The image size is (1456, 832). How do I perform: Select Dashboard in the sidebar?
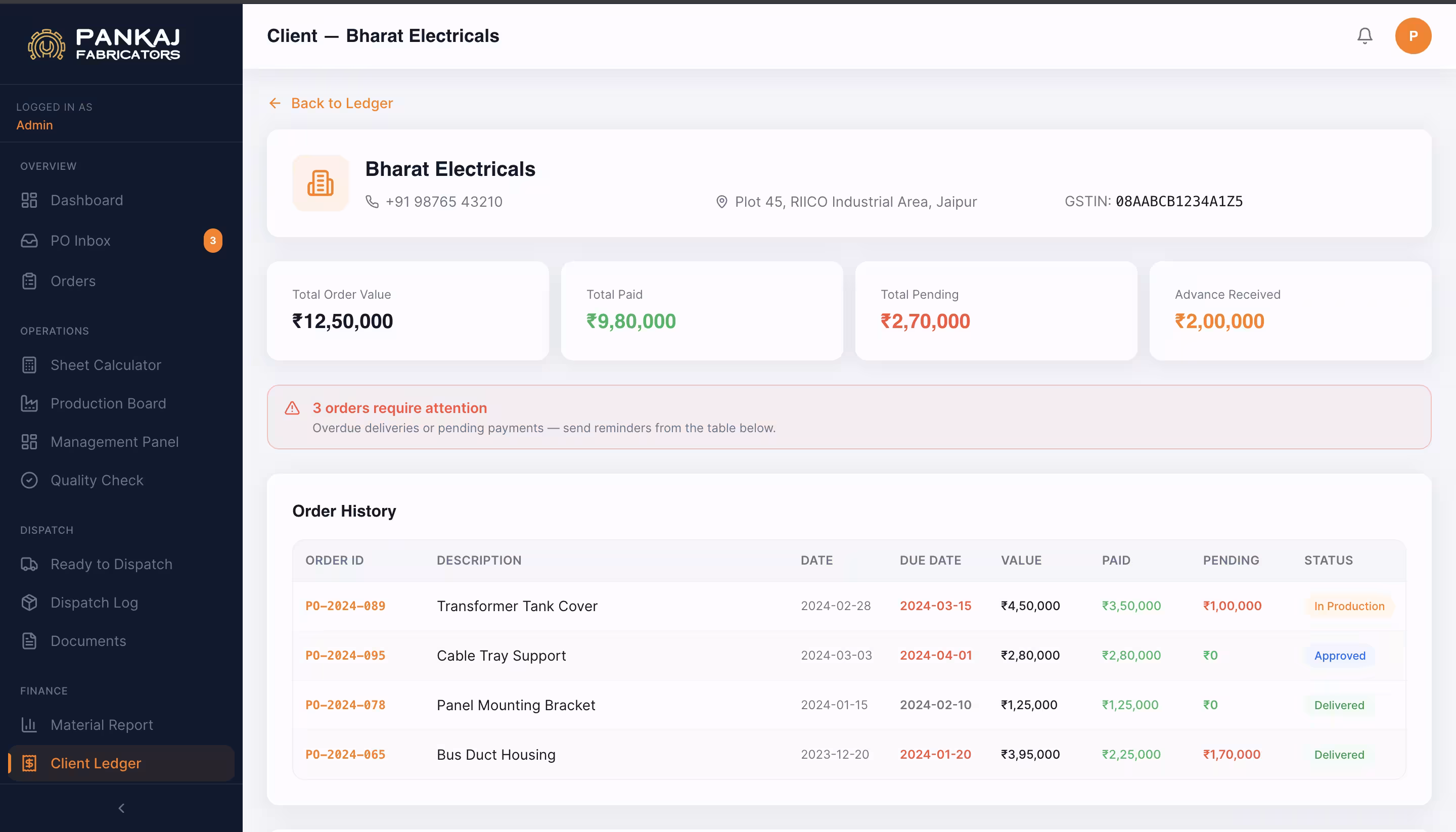click(x=86, y=200)
